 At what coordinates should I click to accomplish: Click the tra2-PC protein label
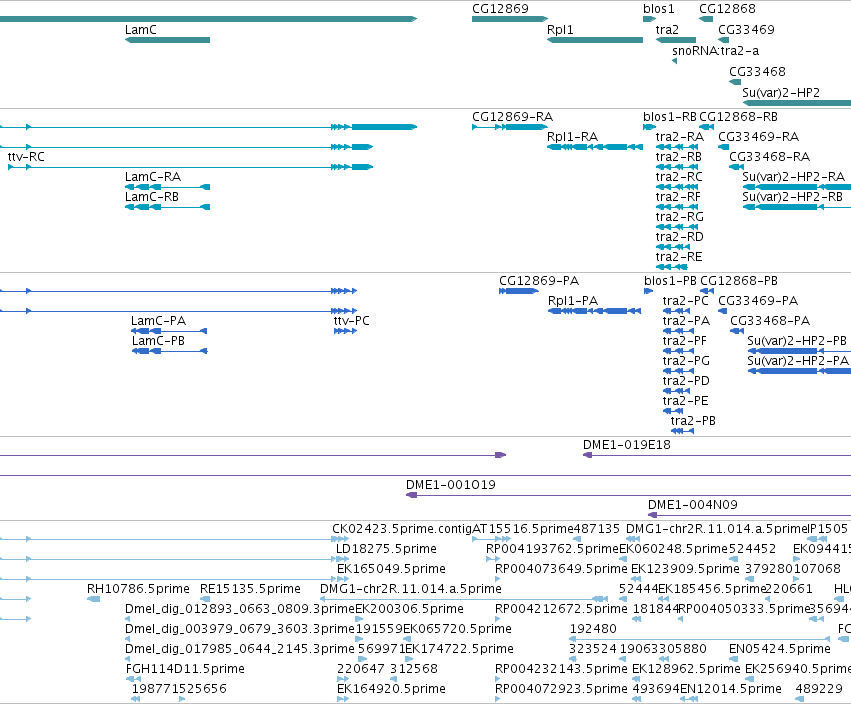pyautogui.click(x=685, y=301)
